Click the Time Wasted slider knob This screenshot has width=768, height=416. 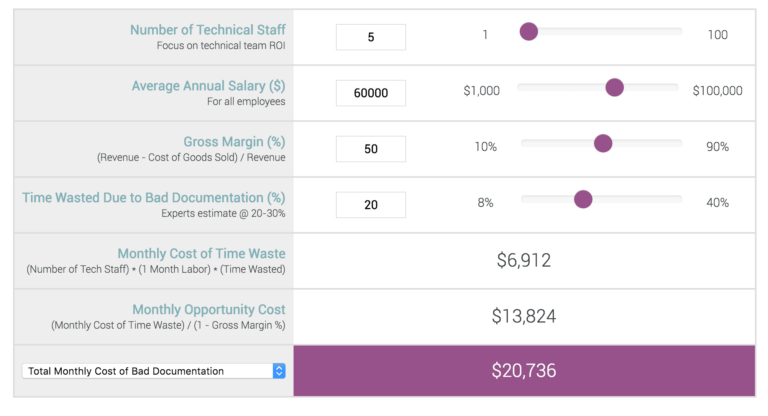[x=583, y=199]
